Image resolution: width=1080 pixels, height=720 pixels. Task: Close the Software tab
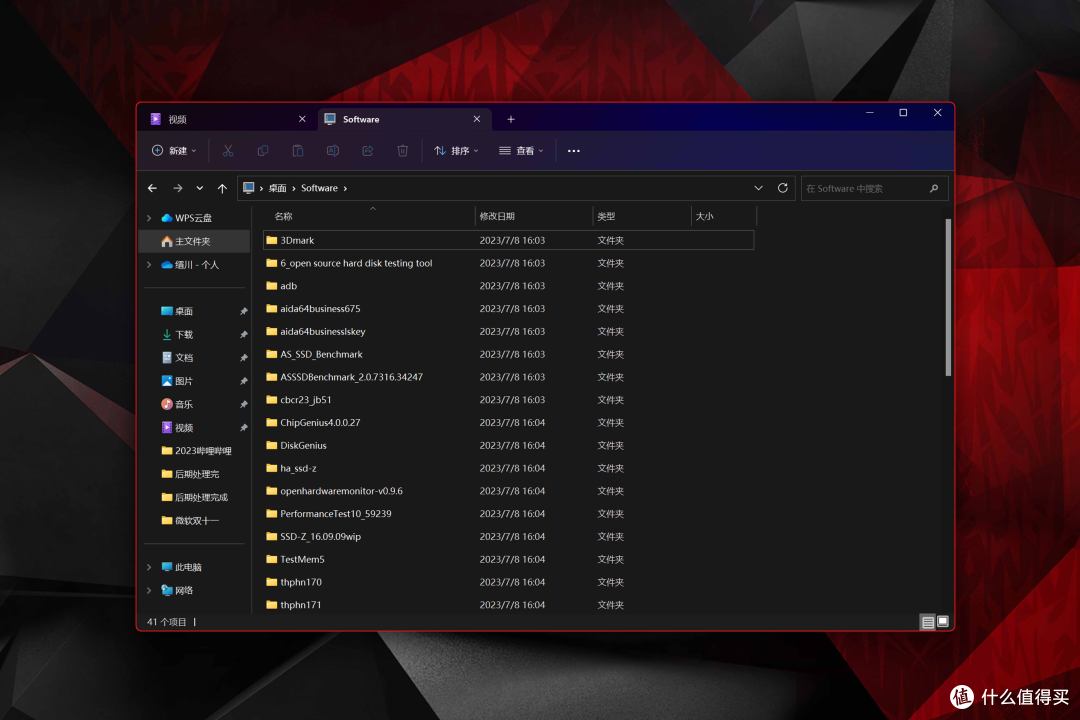[477, 119]
